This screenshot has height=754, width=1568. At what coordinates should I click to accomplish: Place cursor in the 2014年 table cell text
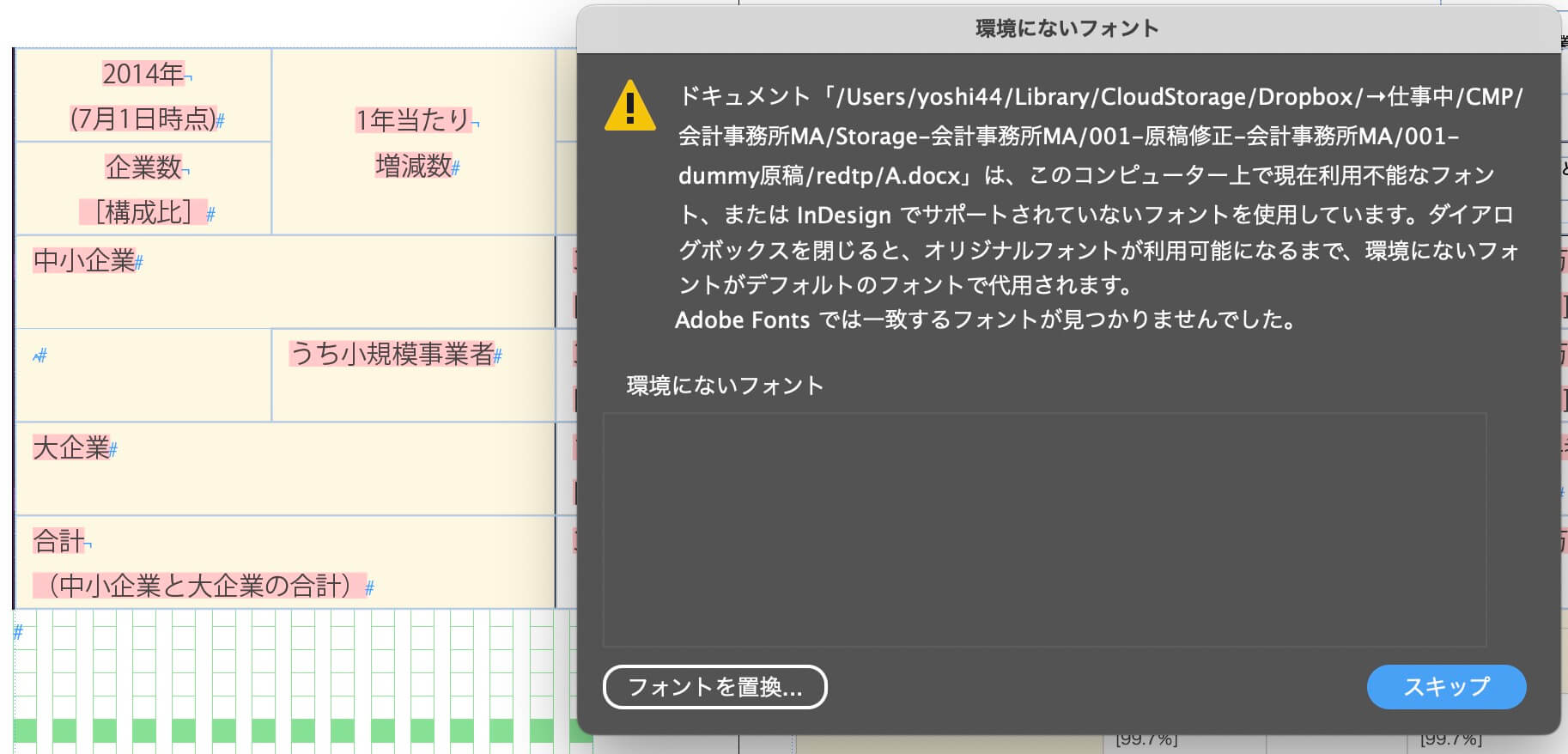pos(143,75)
